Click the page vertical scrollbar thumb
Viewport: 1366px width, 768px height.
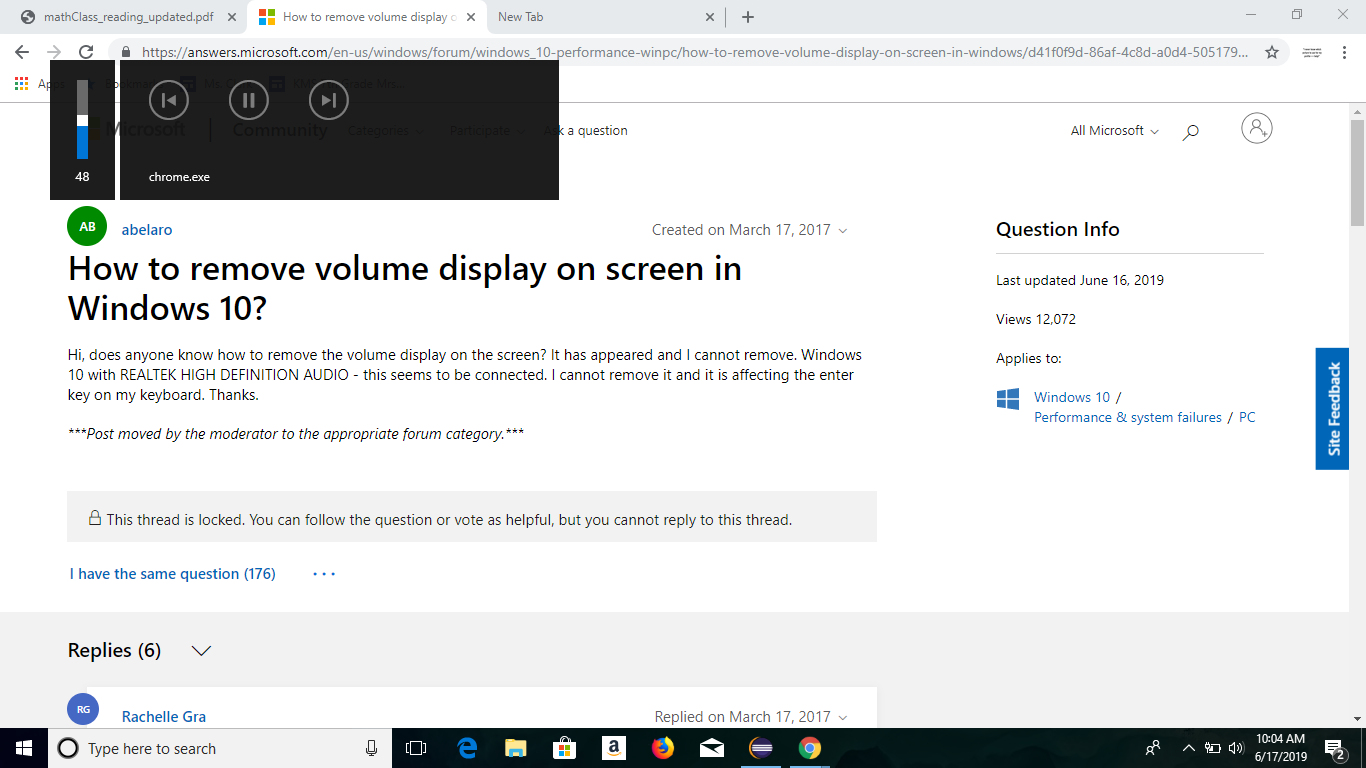point(1357,173)
